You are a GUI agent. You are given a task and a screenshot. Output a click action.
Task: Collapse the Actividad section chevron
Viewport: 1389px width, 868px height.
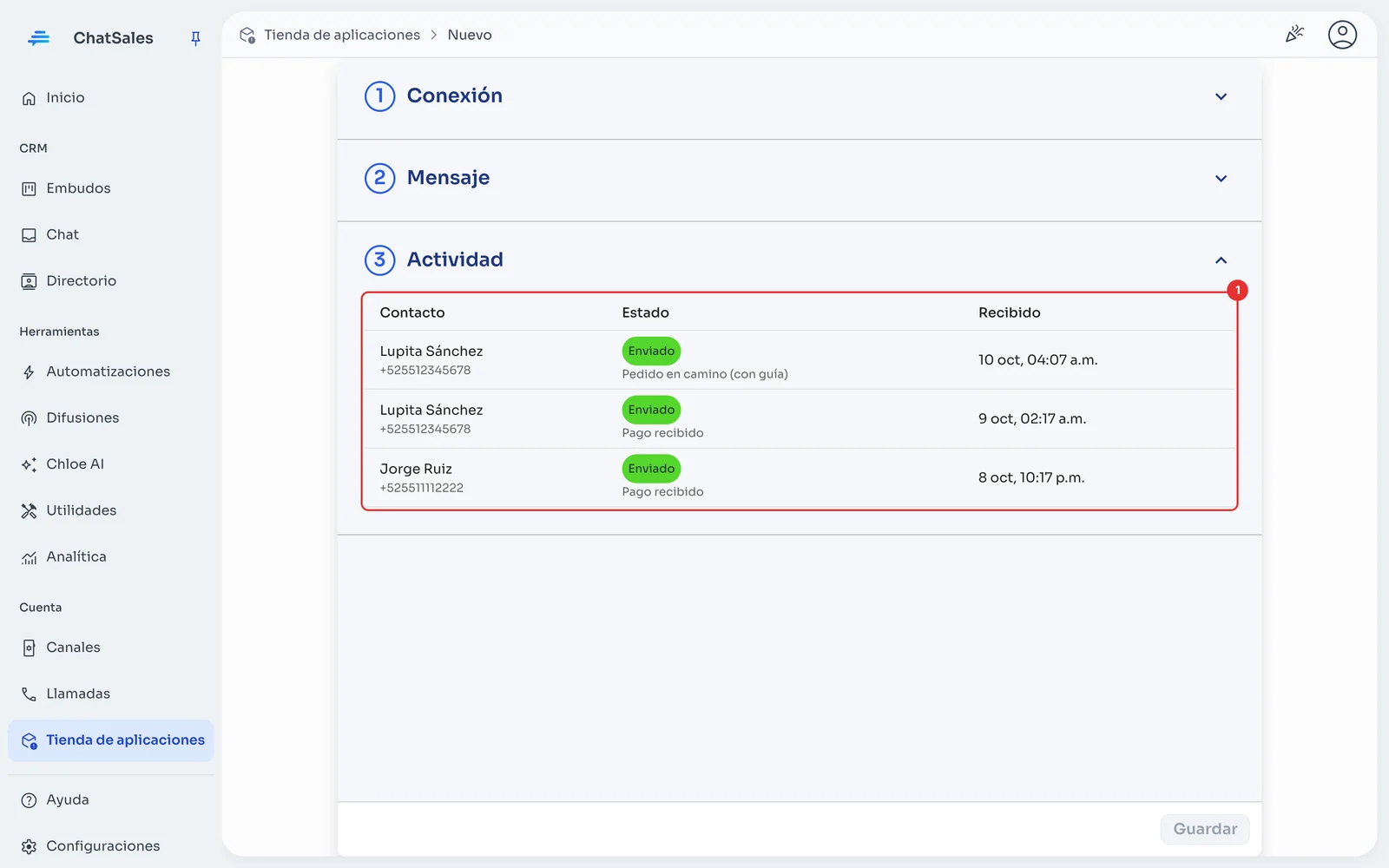click(x=1221, y=260)
